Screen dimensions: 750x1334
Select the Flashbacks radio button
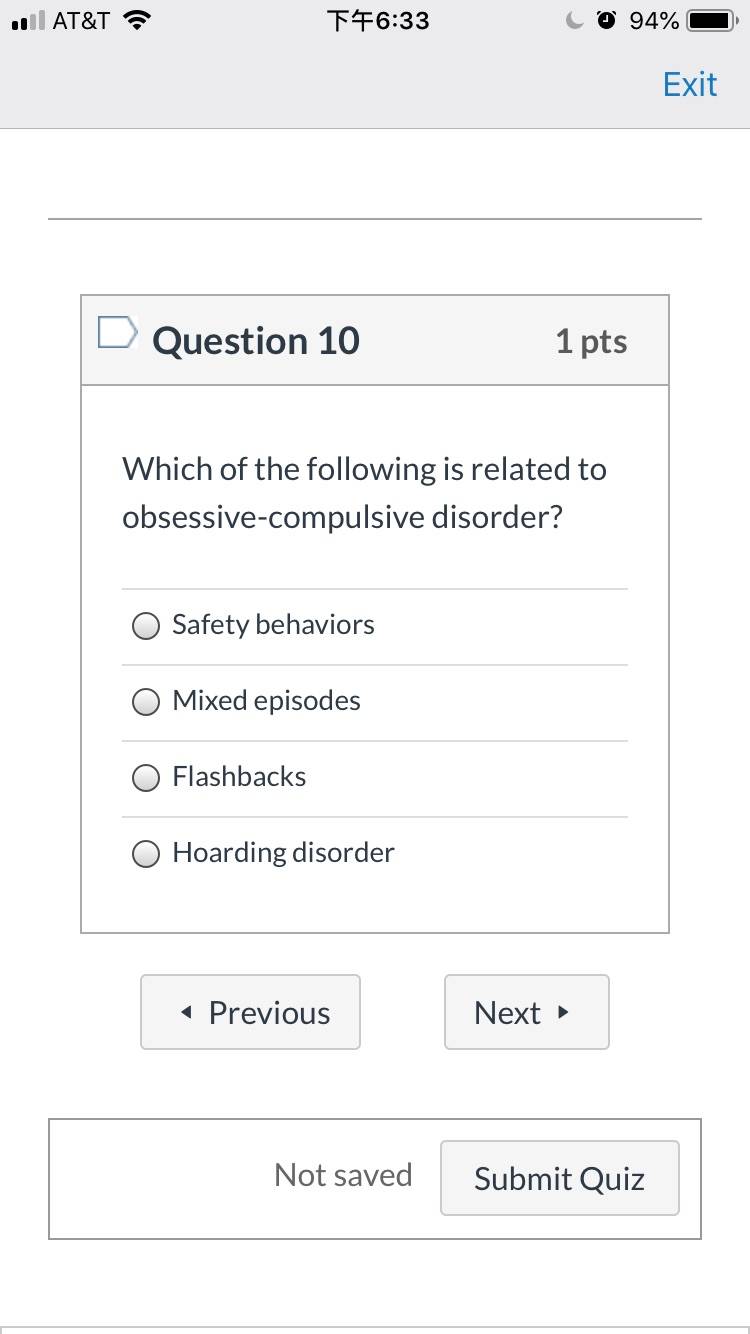[146, 778]
